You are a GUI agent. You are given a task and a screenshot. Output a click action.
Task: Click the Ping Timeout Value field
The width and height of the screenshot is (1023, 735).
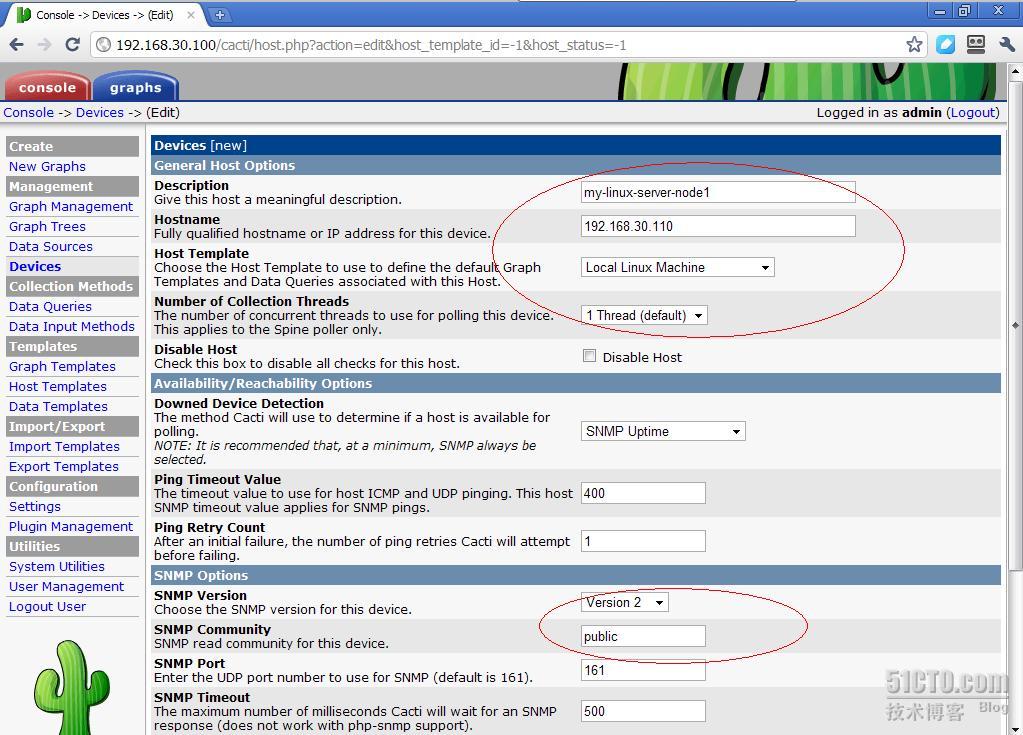(643, 493)
